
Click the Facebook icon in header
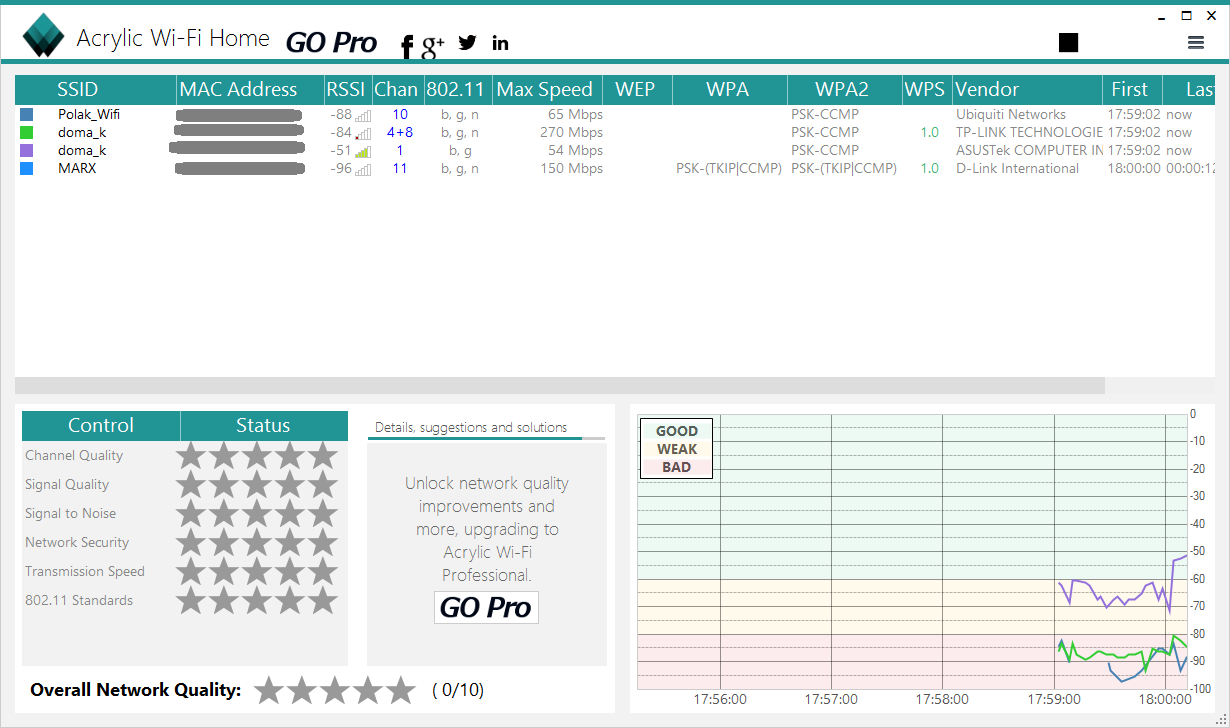click(x=407, y=45)
